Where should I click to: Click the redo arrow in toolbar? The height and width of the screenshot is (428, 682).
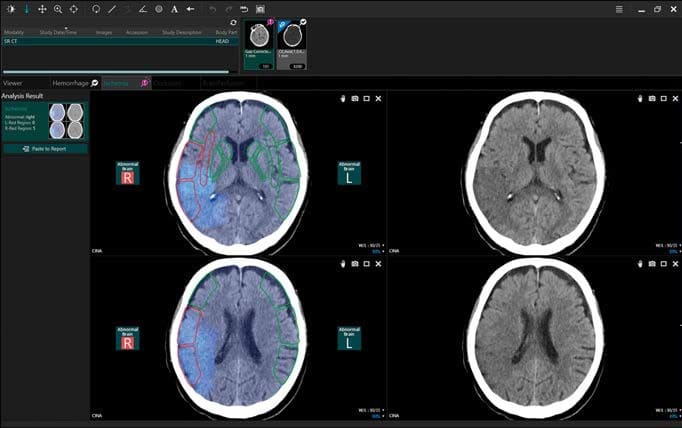point(228,9)
